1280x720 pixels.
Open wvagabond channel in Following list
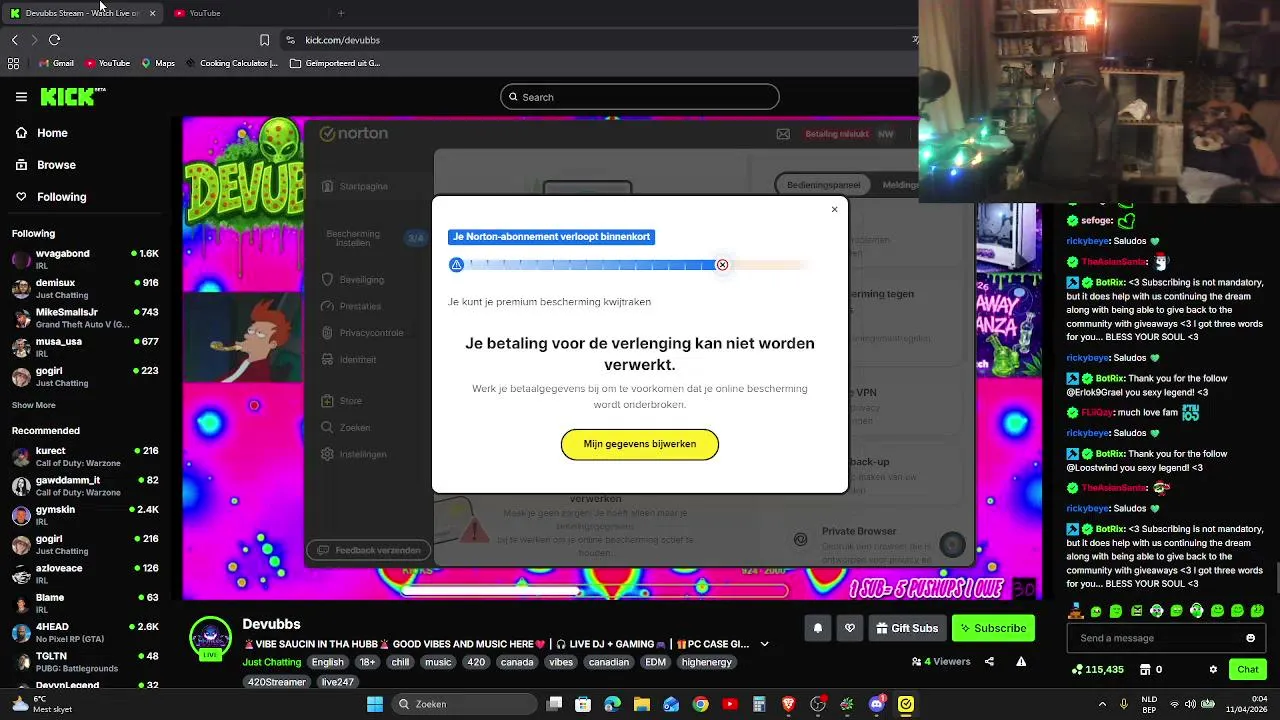tap(85, 259)
